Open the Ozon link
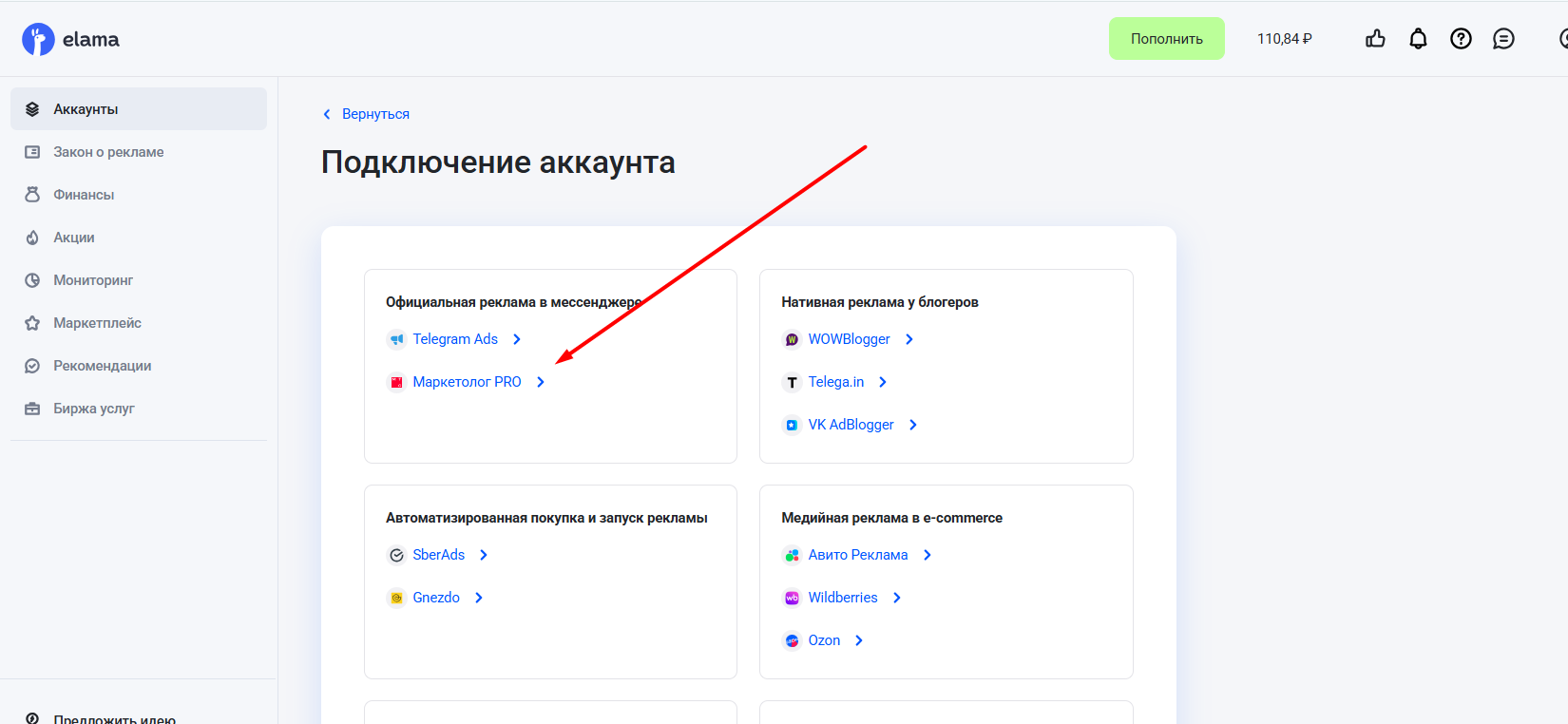 click(x=824, y=640)
